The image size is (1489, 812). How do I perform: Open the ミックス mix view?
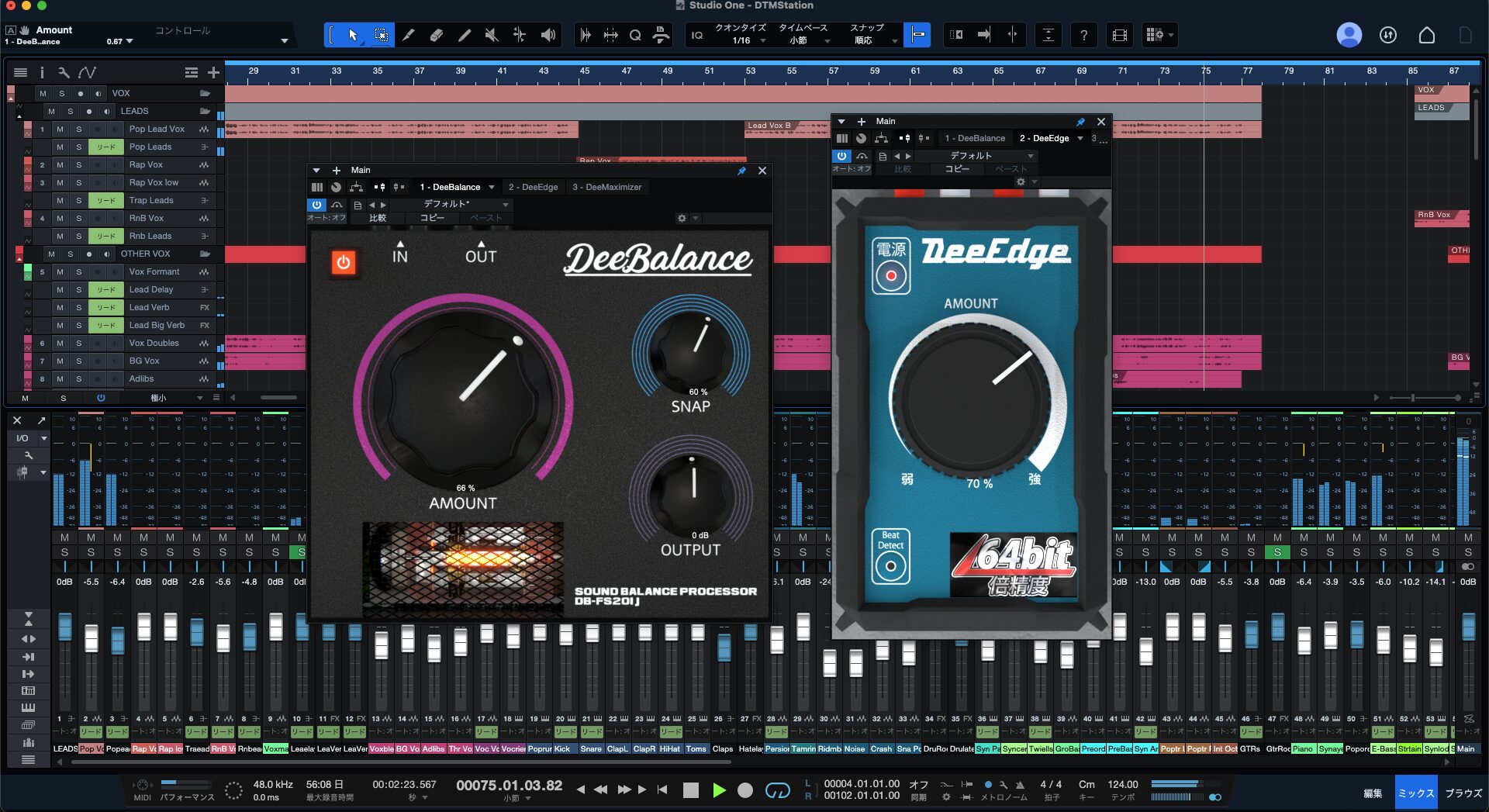(x=1415, y=793)
